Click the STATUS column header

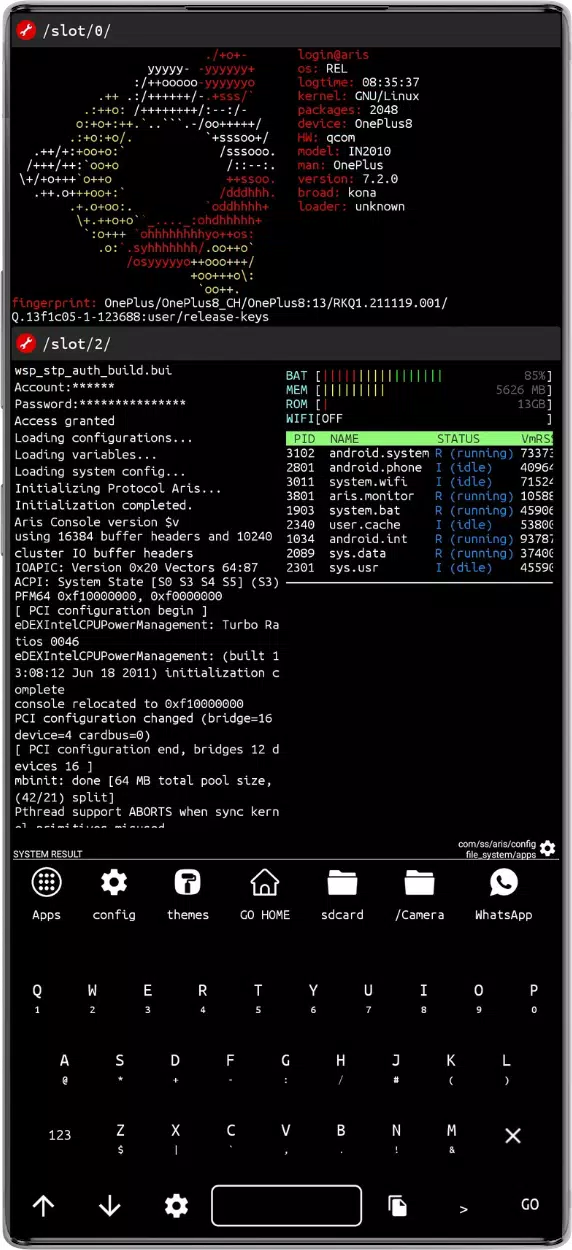click(x=458, y=438)
